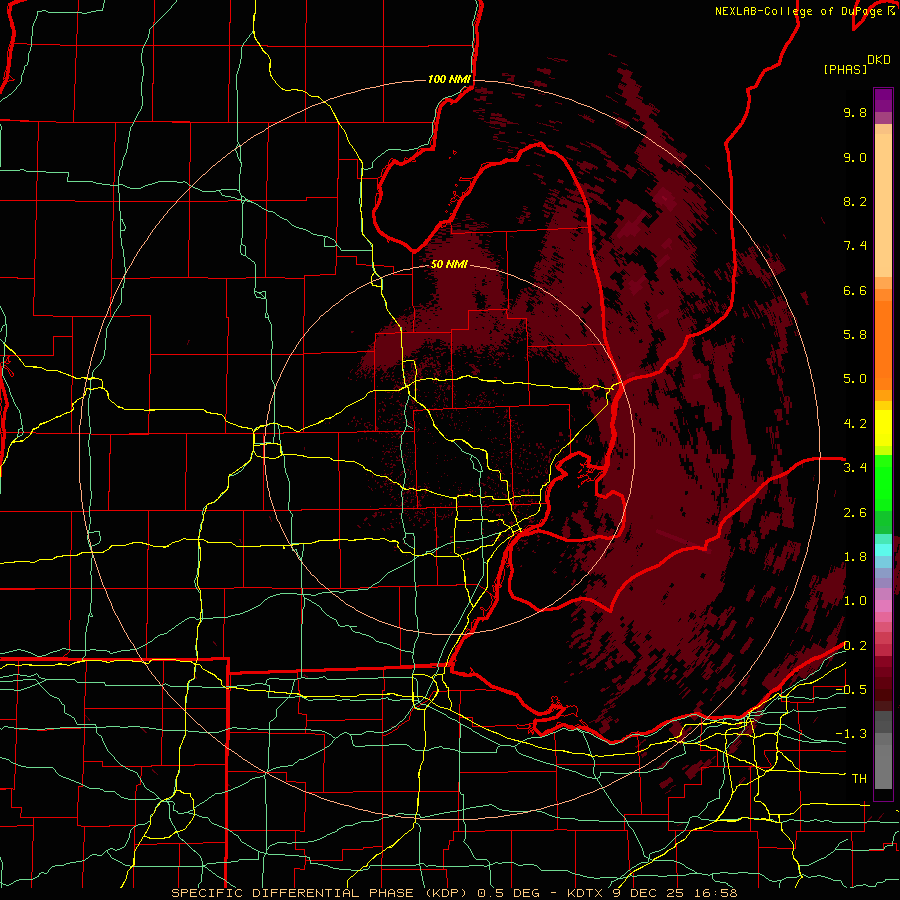Click the 7.4 legend value
The width and height of the screenshot is (900, 900).
(x=855, y=246)
